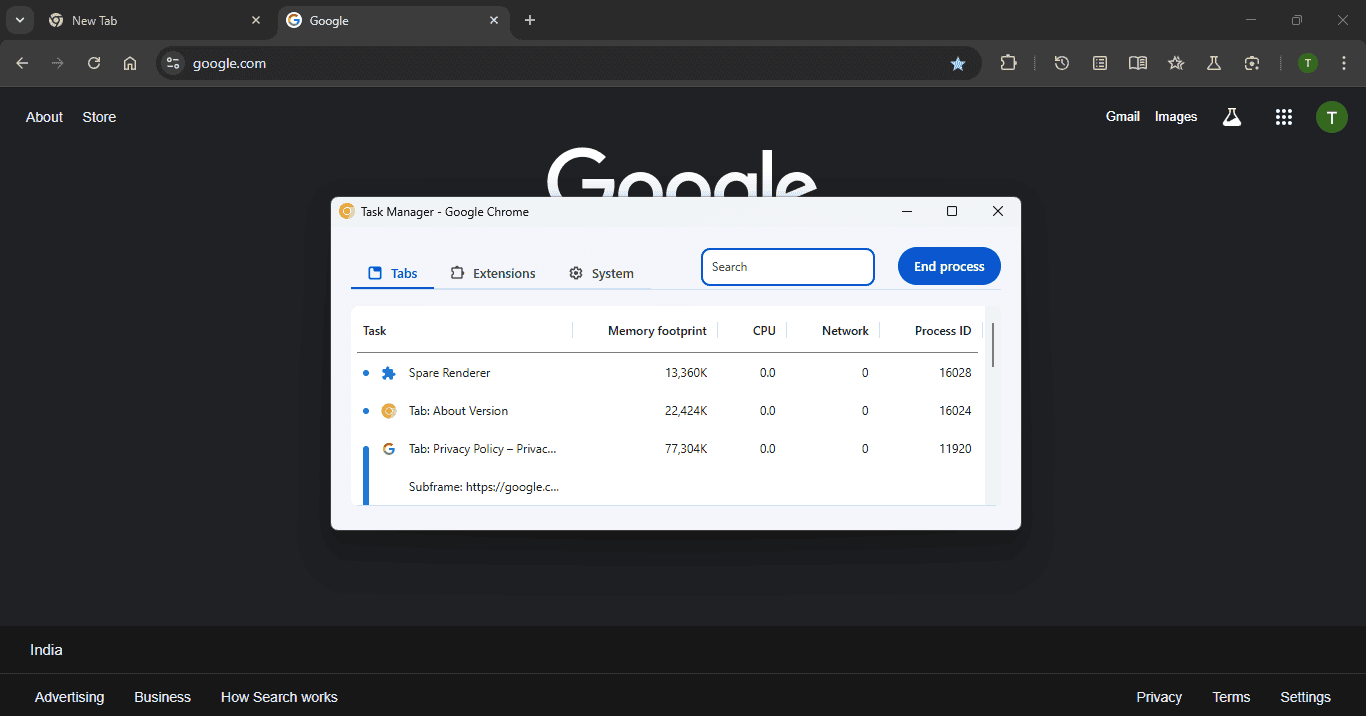
Task: View site information icon in address bar
Action: point(173,63)
